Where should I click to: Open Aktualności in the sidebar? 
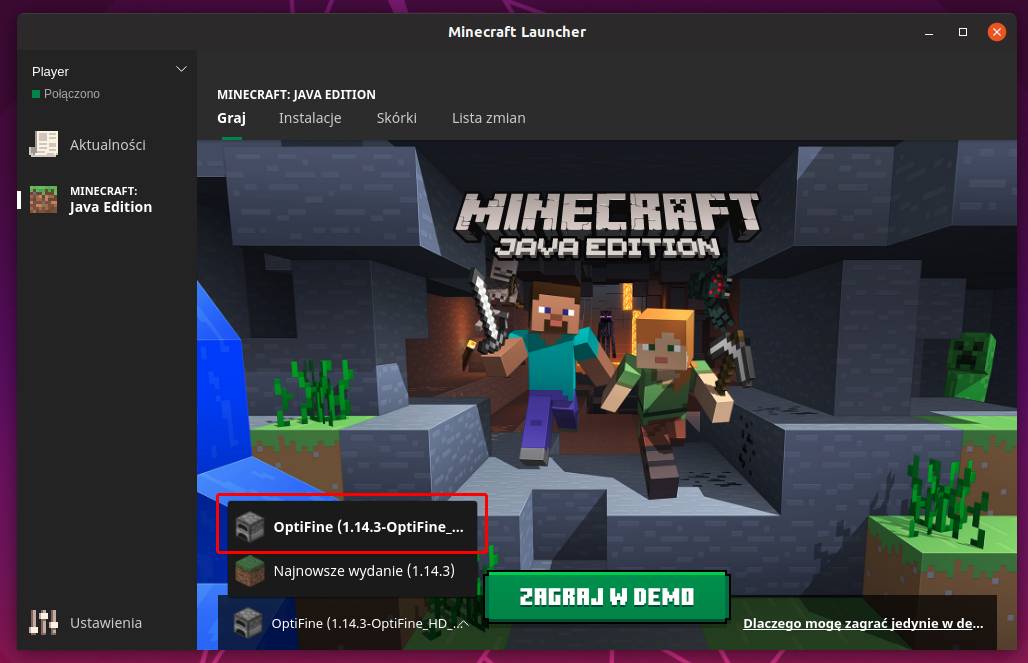click(x=108, y=145)
